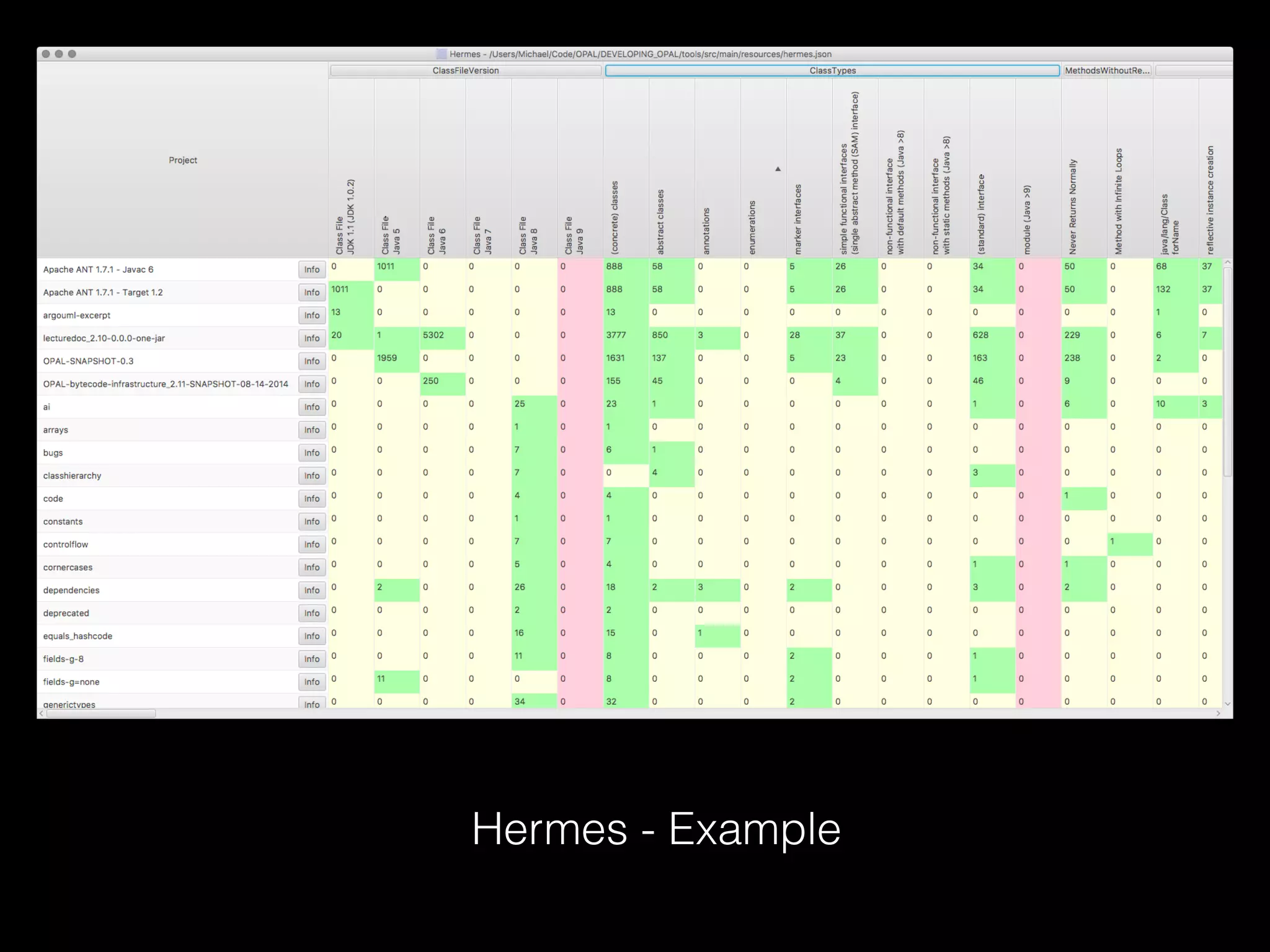
Task: Click Info button for argouml-excerpt
Action: pyautogui.click(x=312, y=315)
